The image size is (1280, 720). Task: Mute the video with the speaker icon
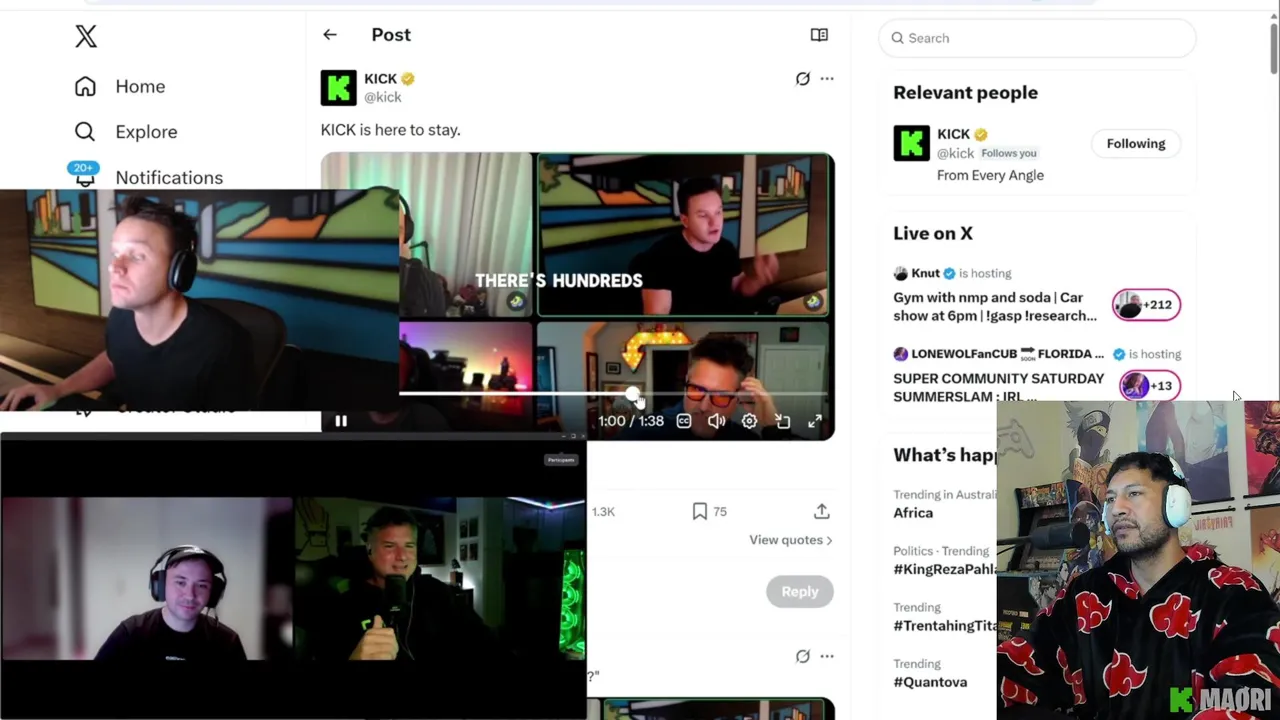click(717, 421)
